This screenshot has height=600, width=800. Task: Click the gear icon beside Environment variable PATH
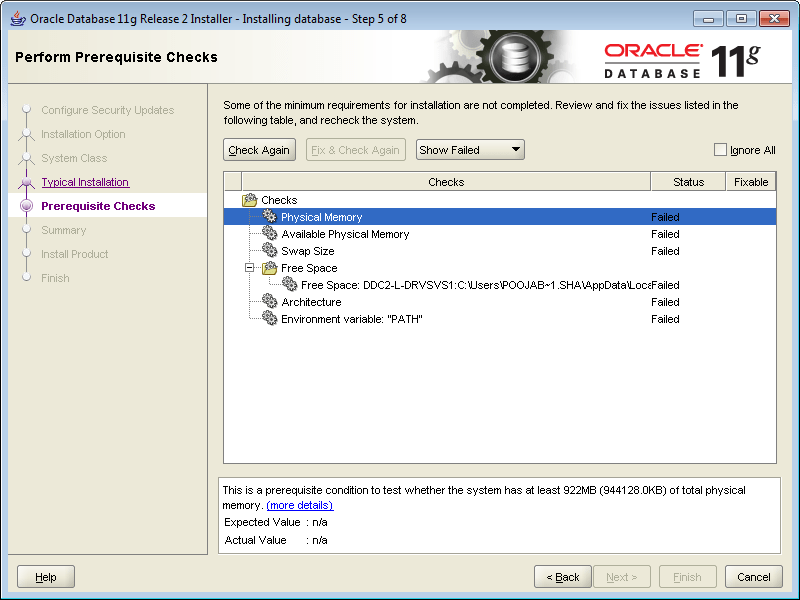[x=269, y=319]
